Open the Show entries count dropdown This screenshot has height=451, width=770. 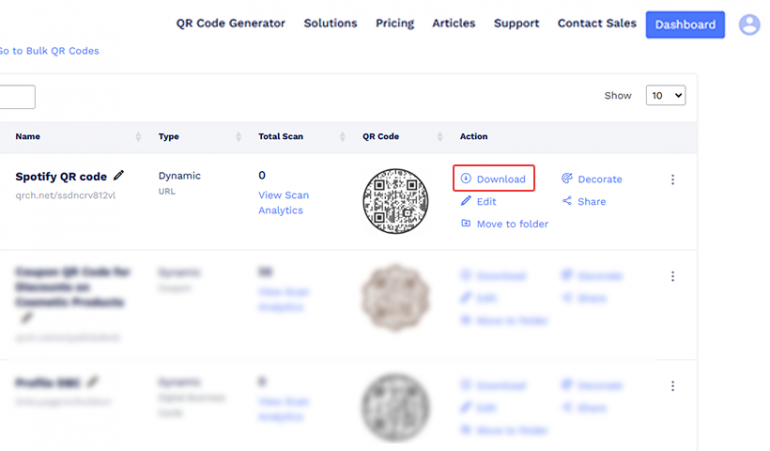665,95
